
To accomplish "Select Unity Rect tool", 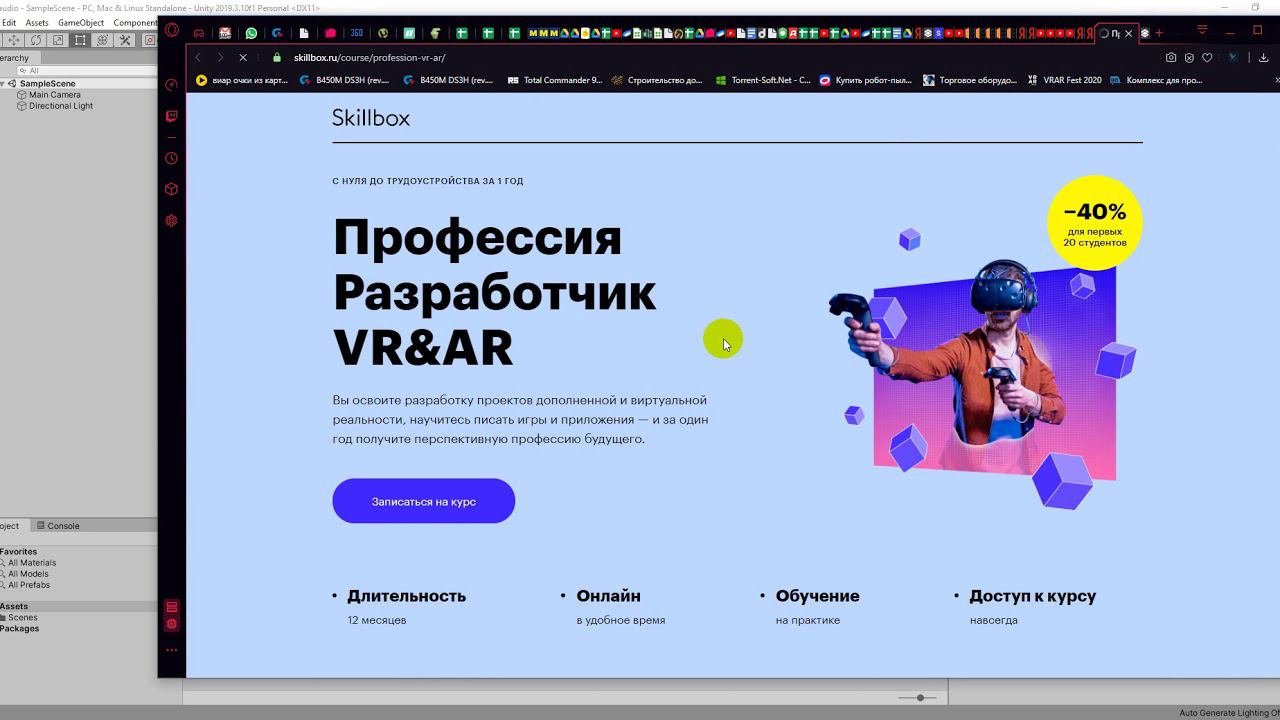I will 80,40.
